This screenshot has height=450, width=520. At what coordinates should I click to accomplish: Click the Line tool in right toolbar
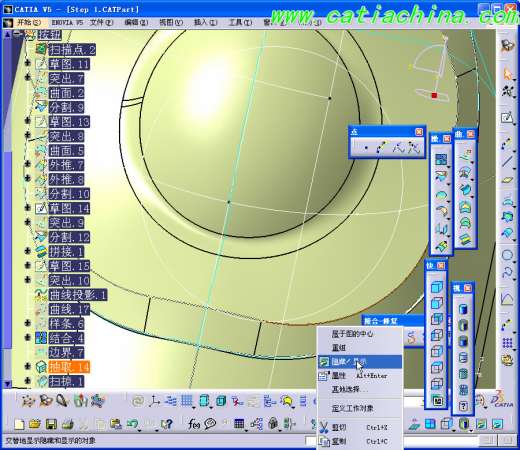point(507,162)
